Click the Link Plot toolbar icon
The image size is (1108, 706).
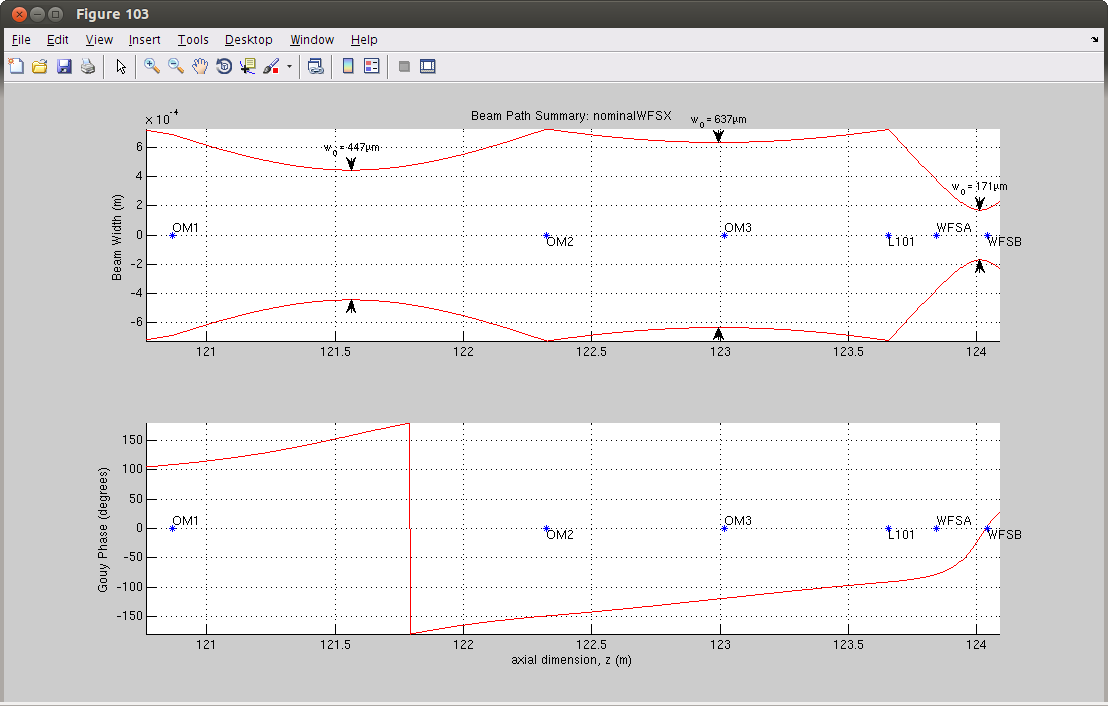(x=316, y=66)
